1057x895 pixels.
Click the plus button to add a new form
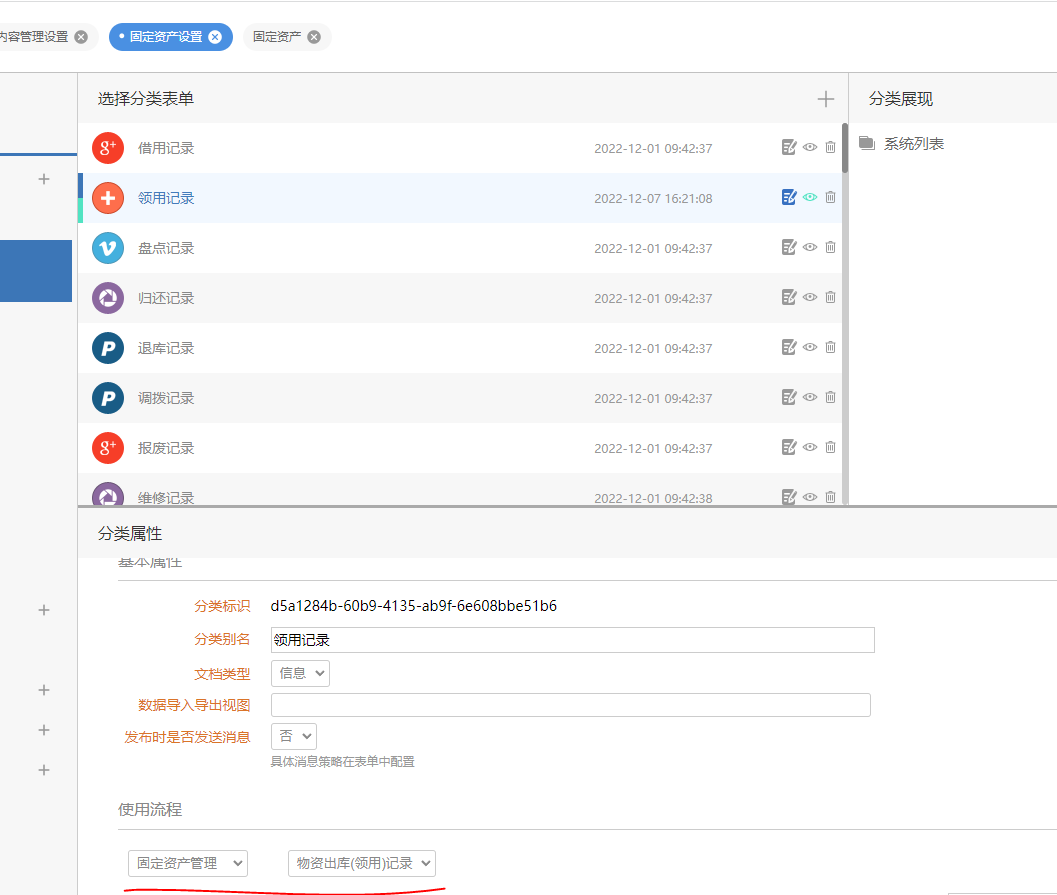pos(825,98)
